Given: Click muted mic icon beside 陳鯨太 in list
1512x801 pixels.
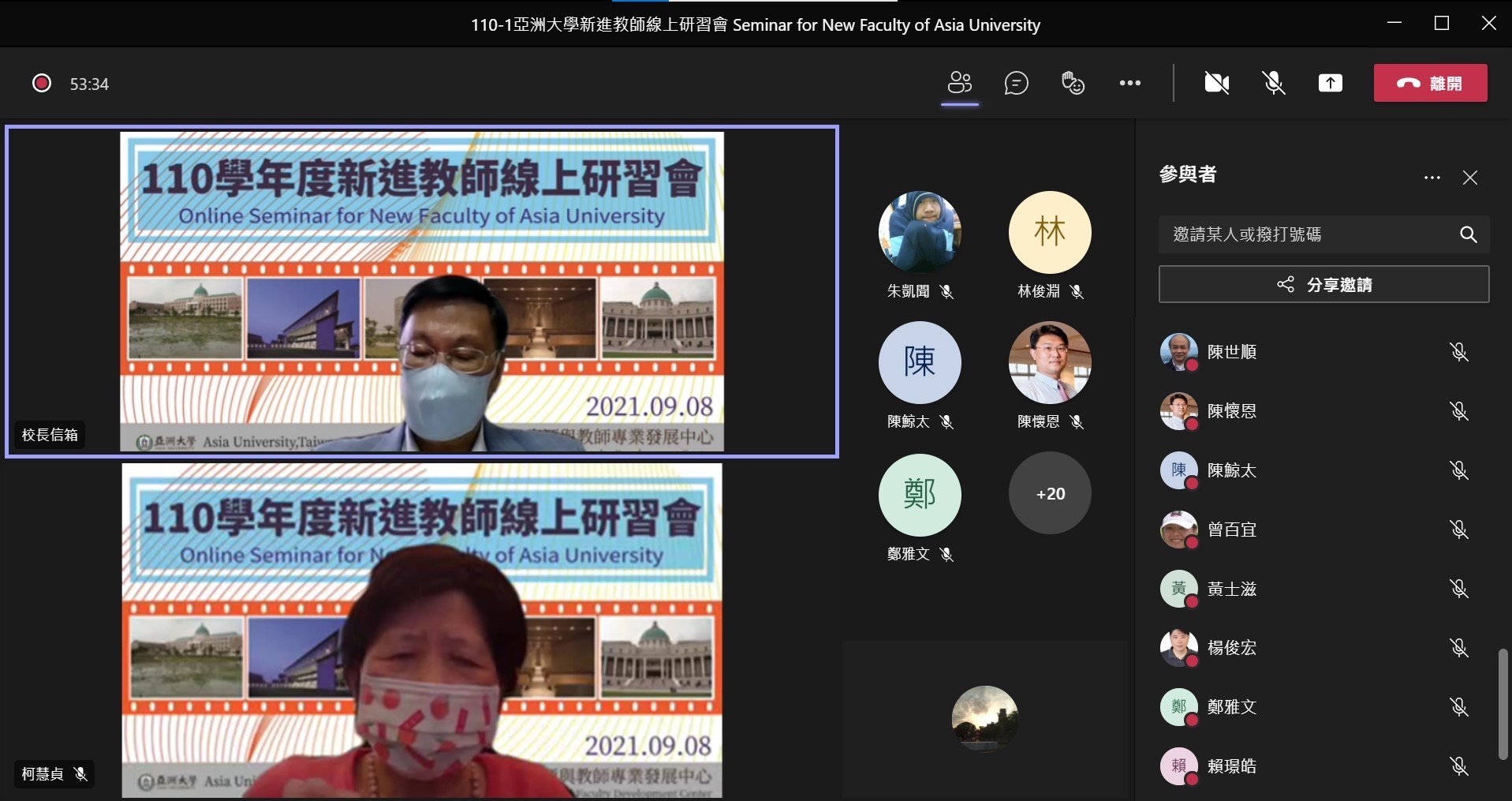Looking at the screenshot, I should click(x=1459, y=470).
